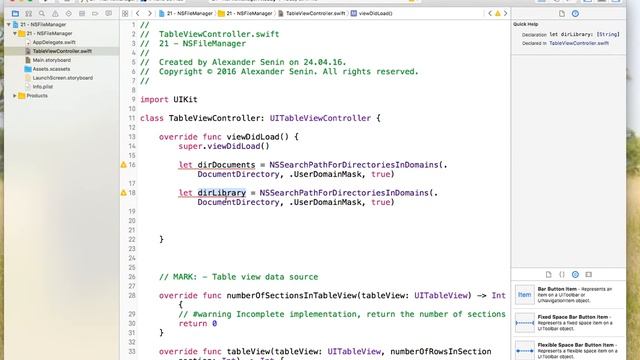This screenshot has height=360, width=640.
Task: Click numberOfSectionsInTableView function name
Action: point(292,296)
